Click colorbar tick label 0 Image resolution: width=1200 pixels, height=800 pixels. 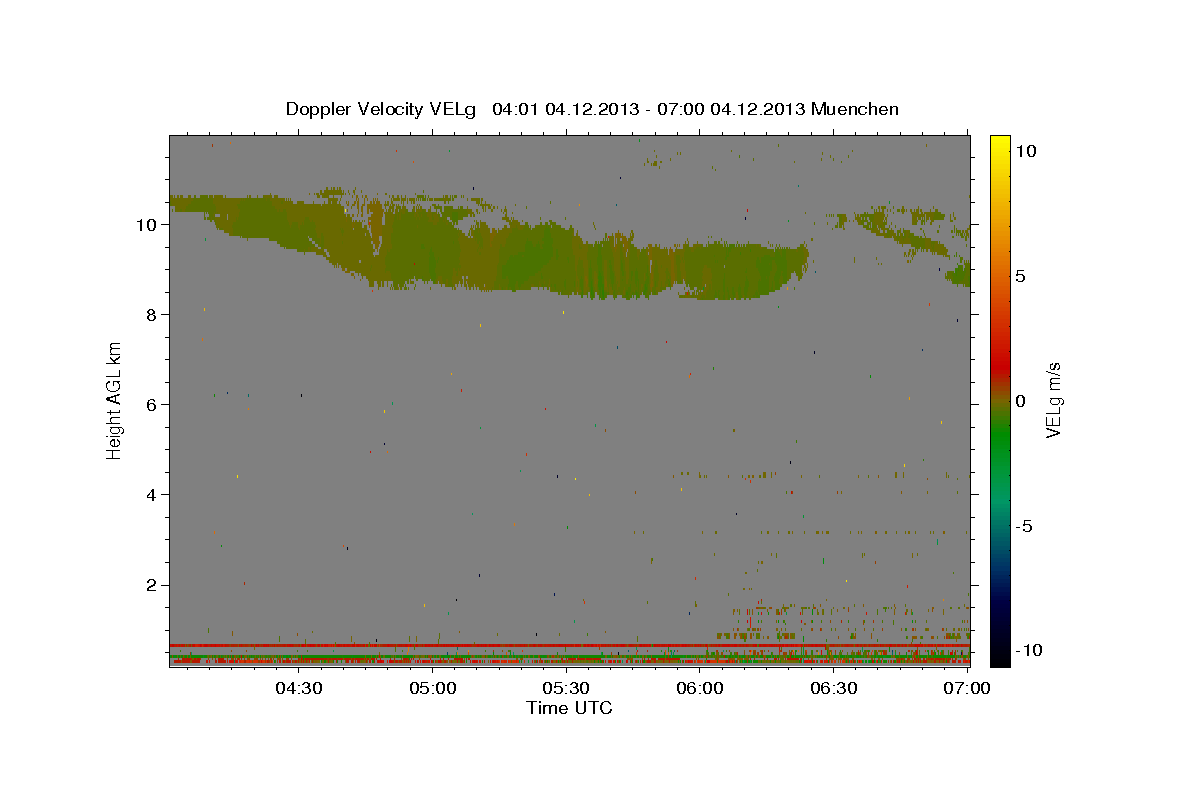click(1020, 401)
